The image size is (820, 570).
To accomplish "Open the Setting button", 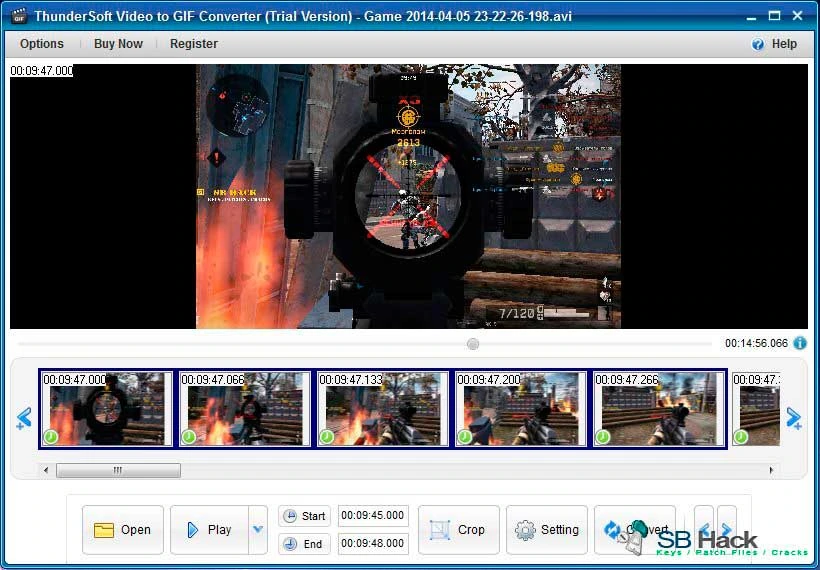I will coord(546,530).
